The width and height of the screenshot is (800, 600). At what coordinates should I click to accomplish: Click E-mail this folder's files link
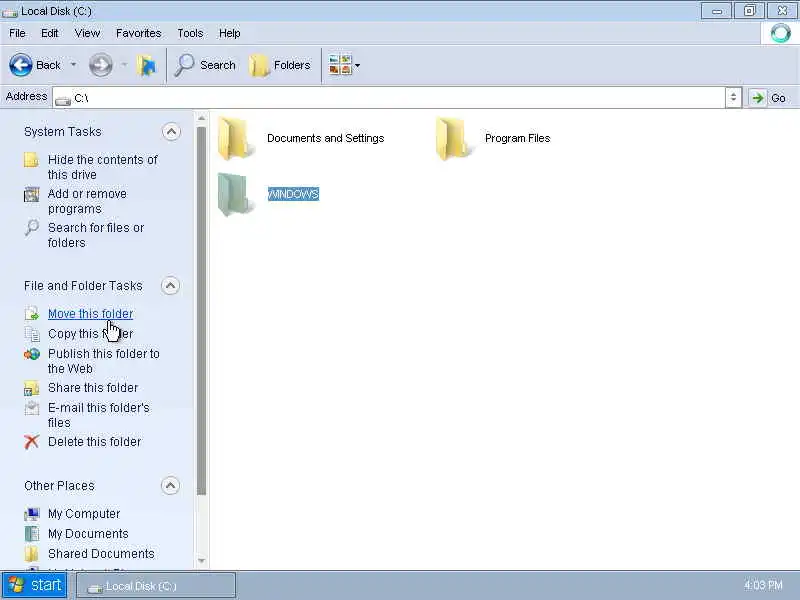coord(98,415)
